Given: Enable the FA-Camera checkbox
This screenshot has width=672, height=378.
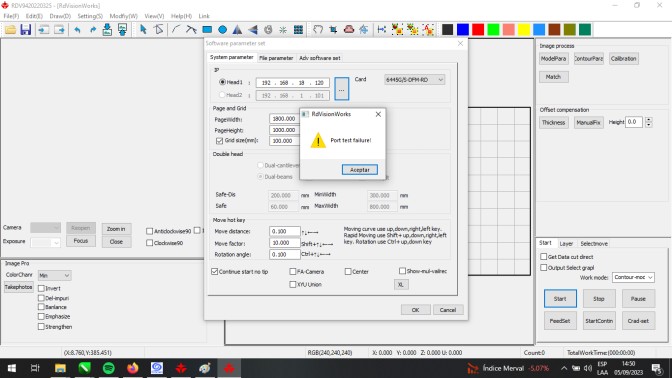Looking at the screenshot, I should tap(293, 272).
